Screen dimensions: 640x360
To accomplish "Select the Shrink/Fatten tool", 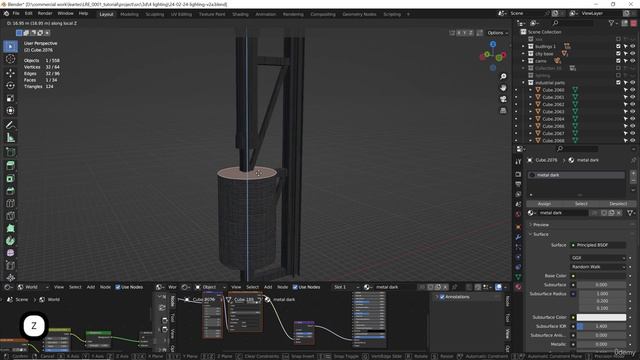I will pyautogui.click(x=11, y=278).
